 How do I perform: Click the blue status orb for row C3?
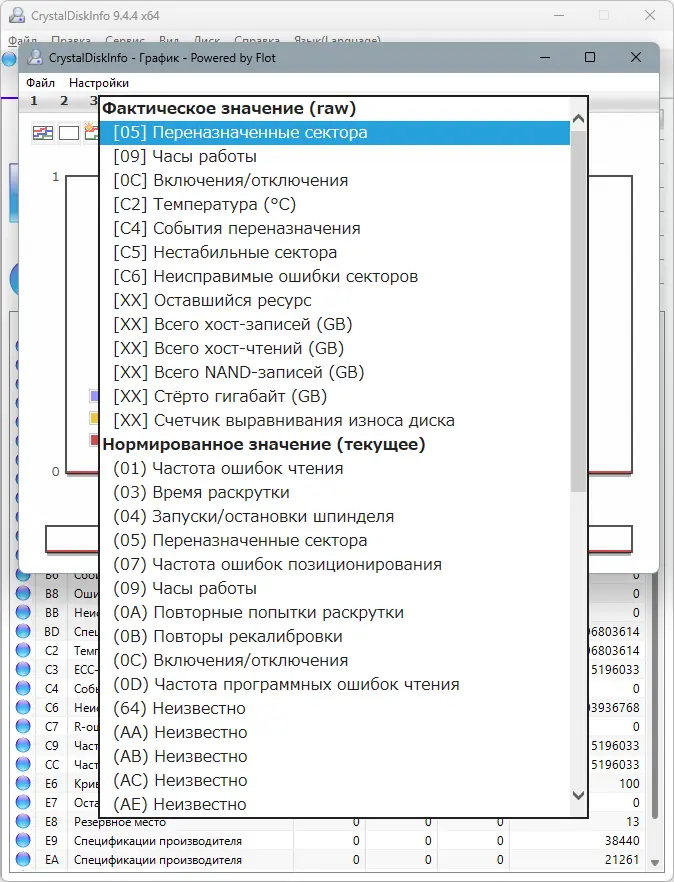click(x=23, y=669)
